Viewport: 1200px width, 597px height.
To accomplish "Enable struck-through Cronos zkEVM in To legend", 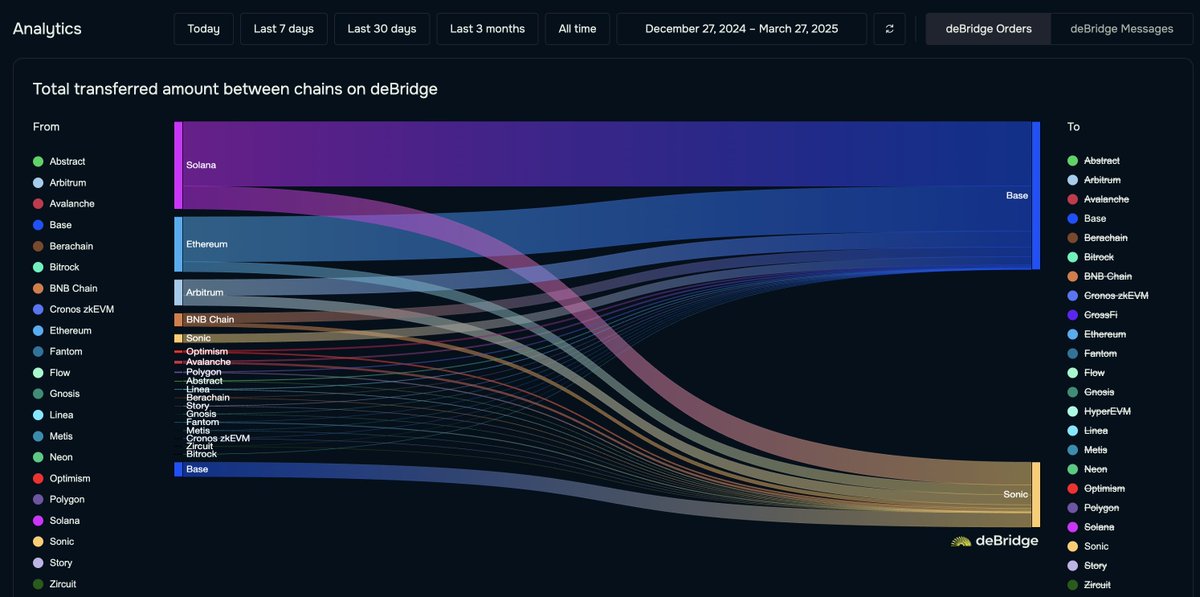I will (x=1108, y=296).
